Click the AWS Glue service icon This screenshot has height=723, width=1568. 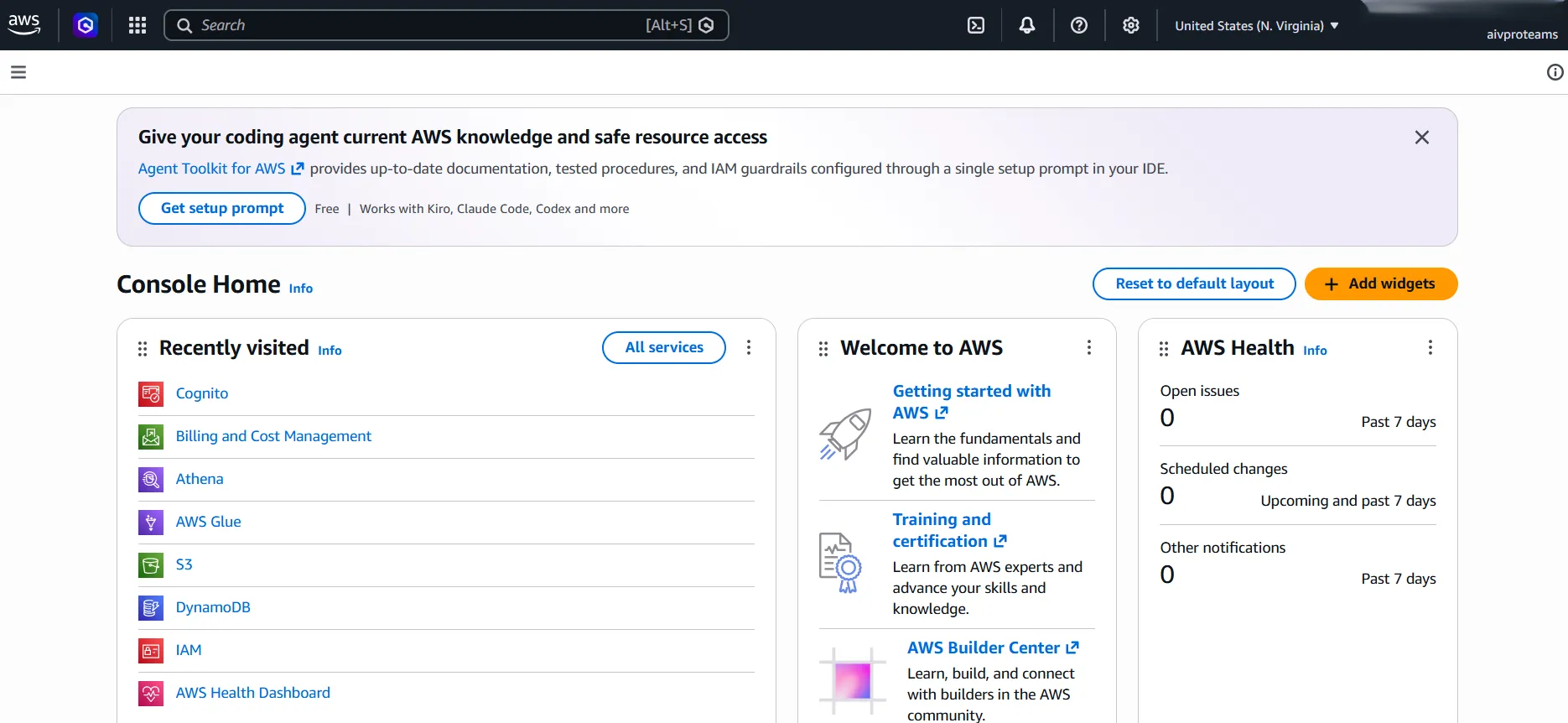point(151,522)
